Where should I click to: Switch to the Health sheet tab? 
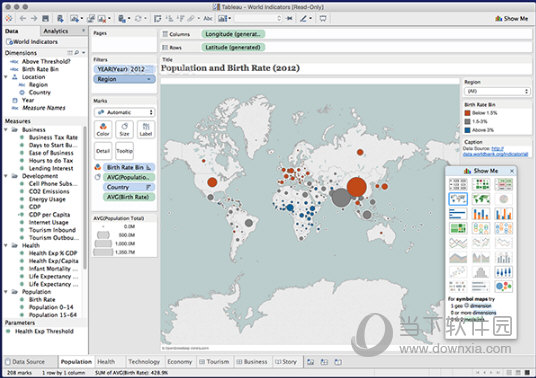(x=106, y=362)
